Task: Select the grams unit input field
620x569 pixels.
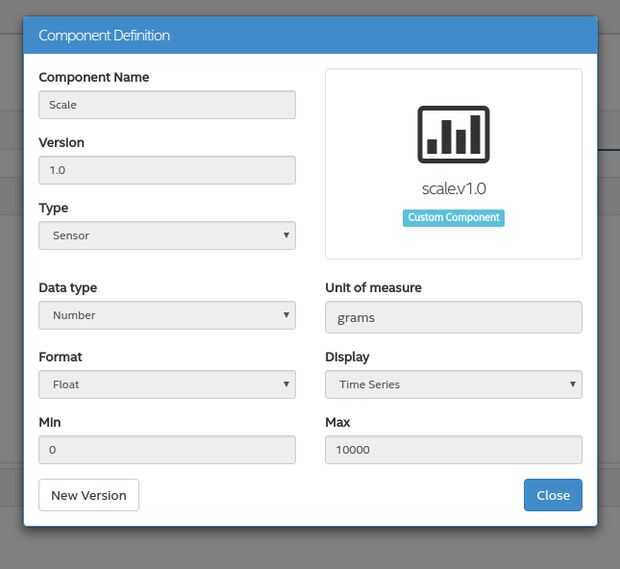Action: 453,318
